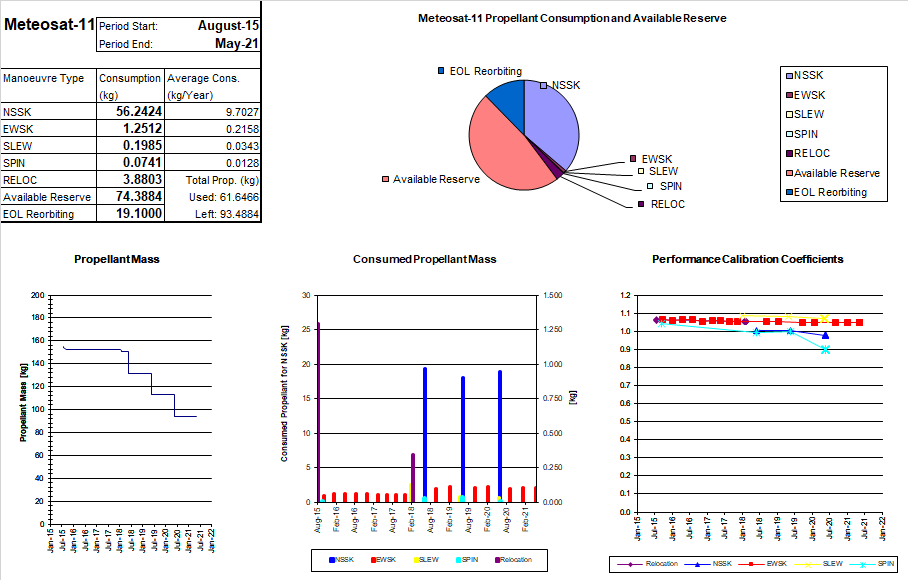
Task: Click the pie chart title about Propellant Consumption
Action: click(x=572, y=19)
